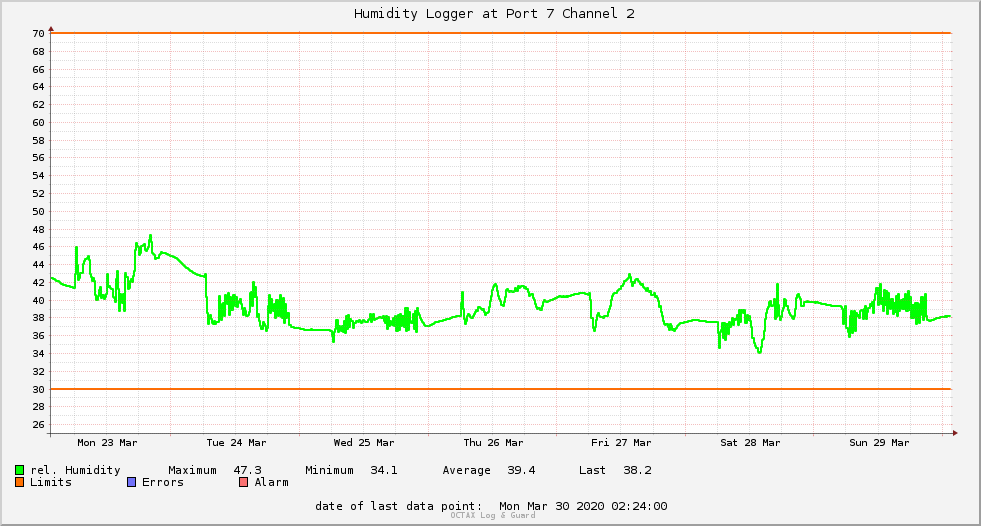Click the Maximum value 47.3
This screenshot has width=981, height=526.
tap(248, 470)
